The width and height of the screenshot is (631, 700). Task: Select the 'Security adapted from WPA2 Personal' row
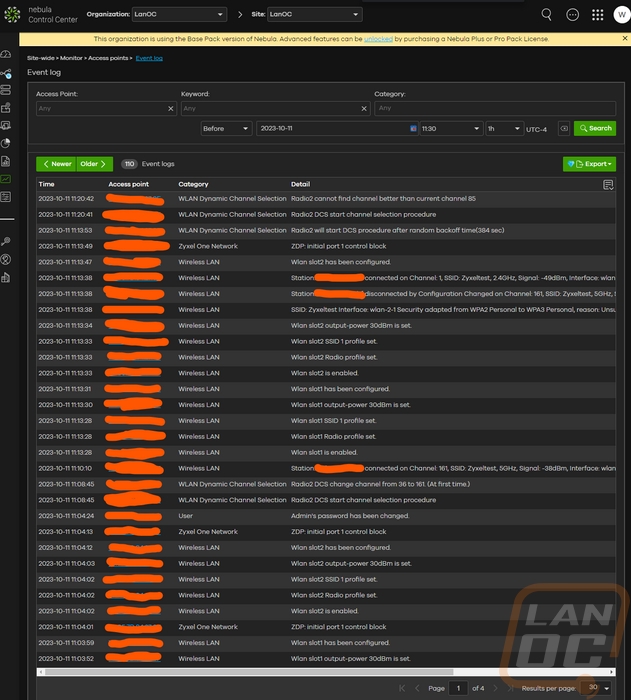point(326,310)
